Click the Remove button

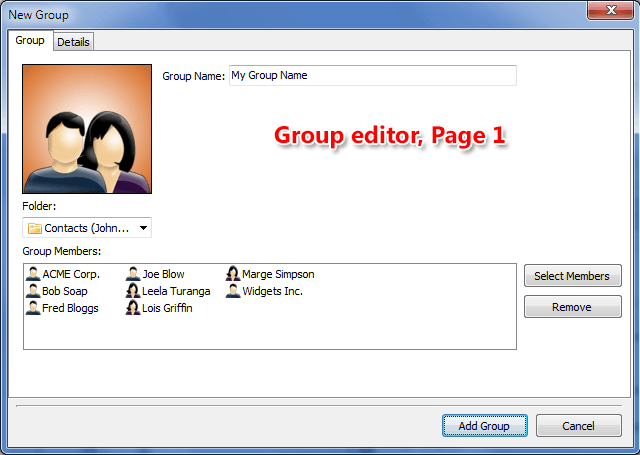573,307
